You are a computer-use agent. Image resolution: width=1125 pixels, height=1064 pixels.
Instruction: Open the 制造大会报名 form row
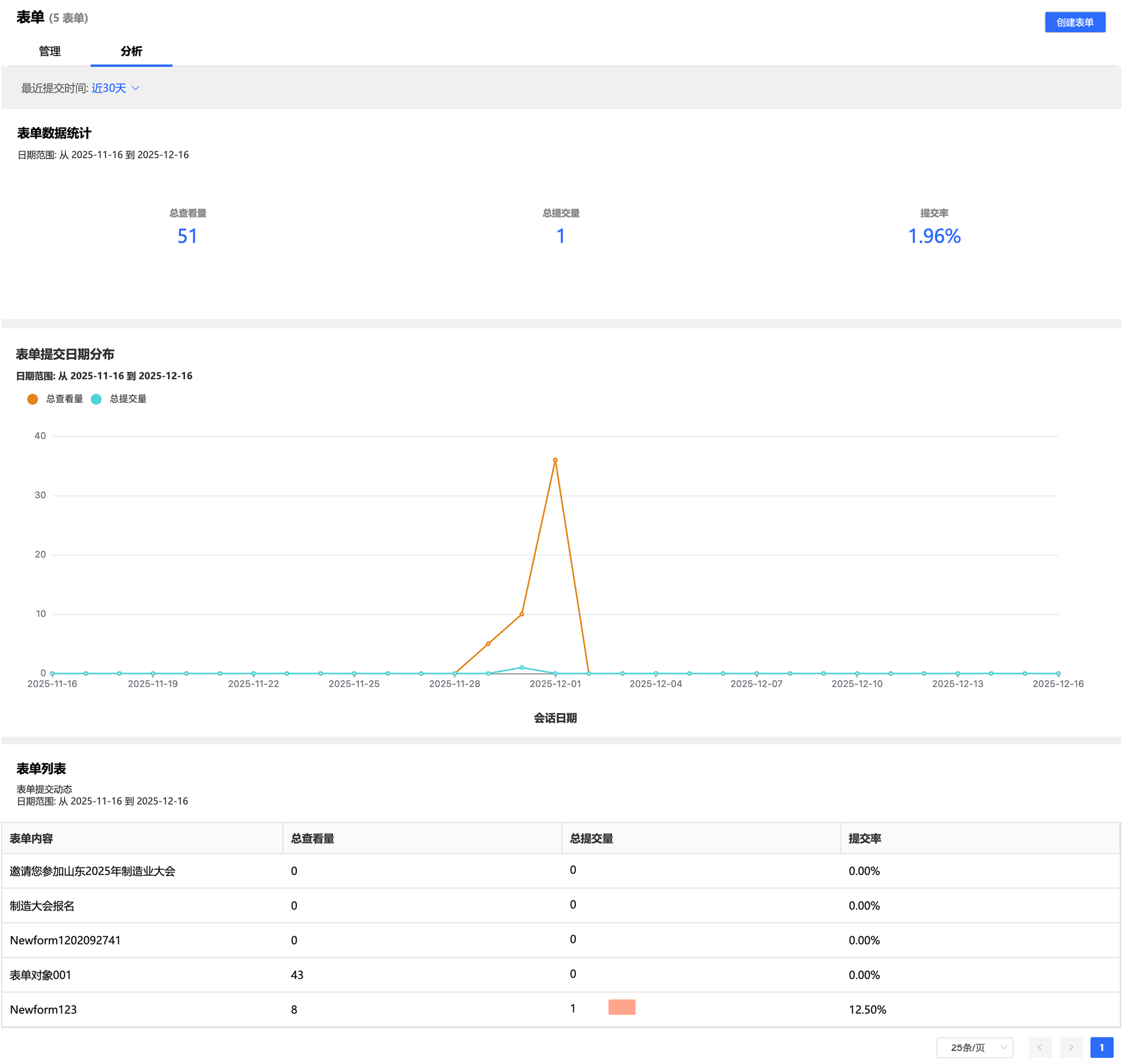(x=42, y=905)
